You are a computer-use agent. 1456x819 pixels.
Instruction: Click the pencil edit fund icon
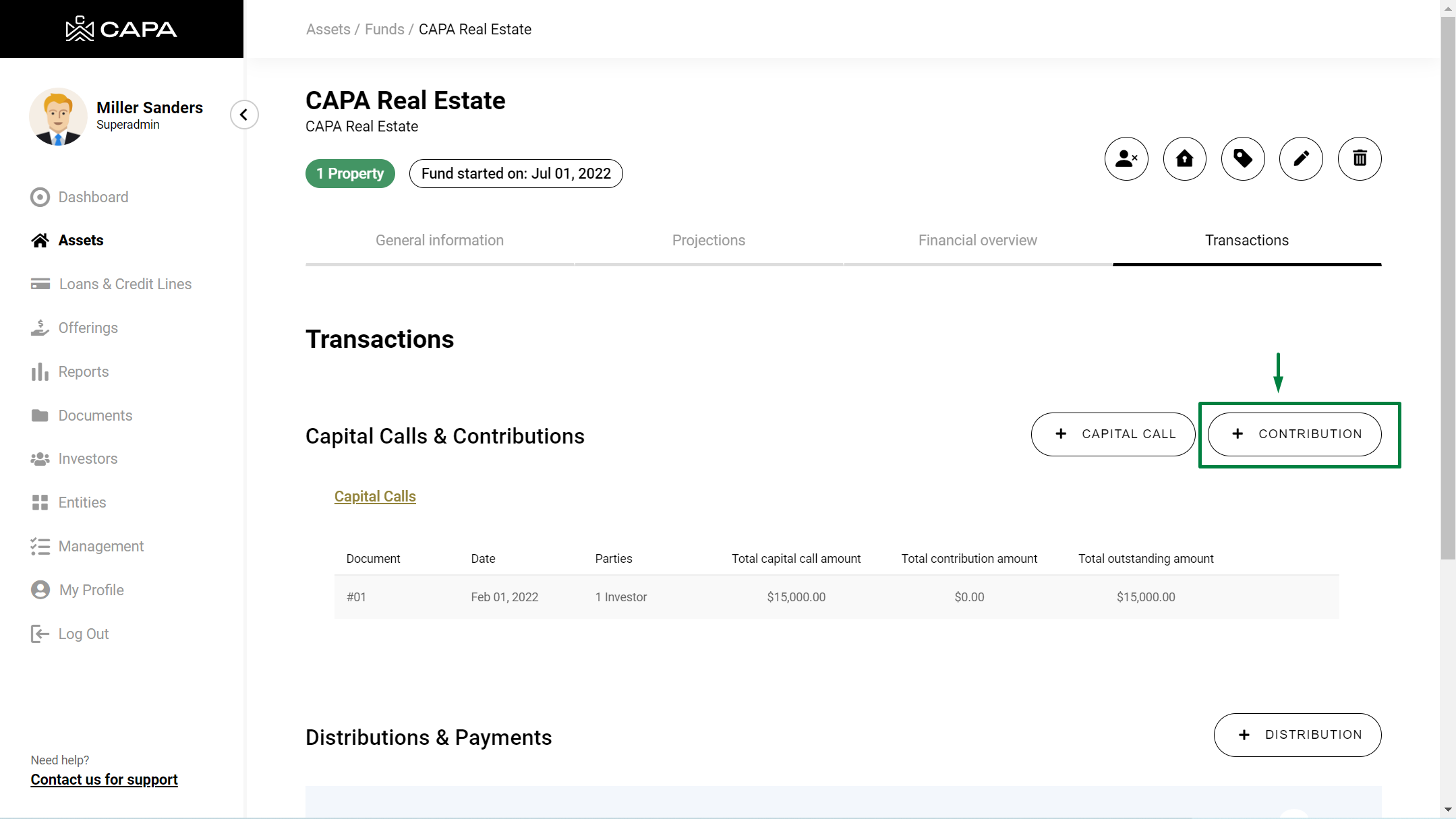pyautogui.click(x=1301, y=159)
